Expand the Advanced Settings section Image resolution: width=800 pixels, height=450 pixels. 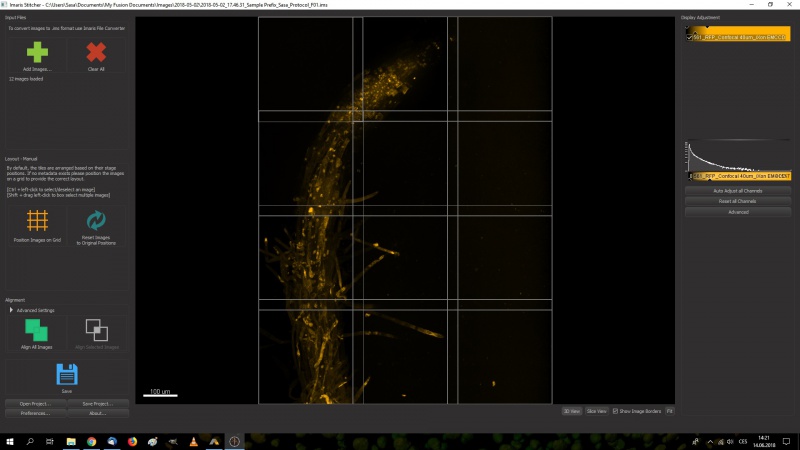(12, 310)
